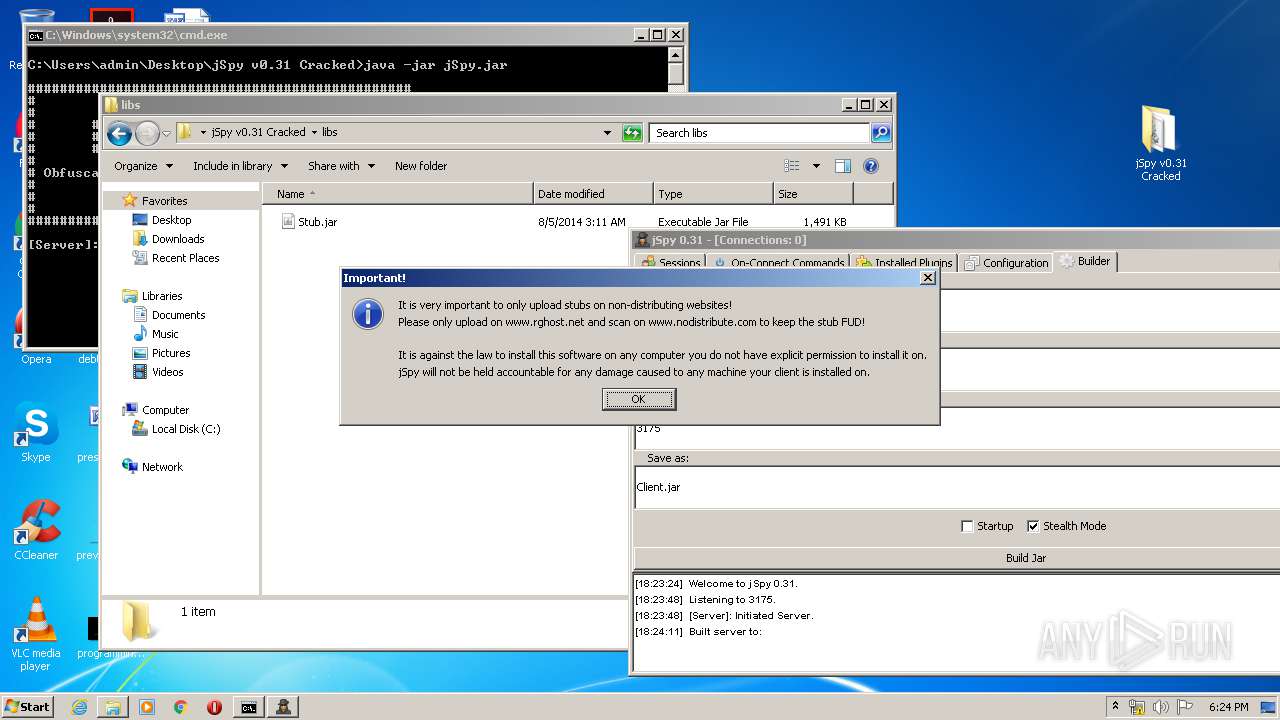The height and width of the screenshot is (720, 1280).
Task: Click the Explorer help icon
Action: [x=871, y=166]
